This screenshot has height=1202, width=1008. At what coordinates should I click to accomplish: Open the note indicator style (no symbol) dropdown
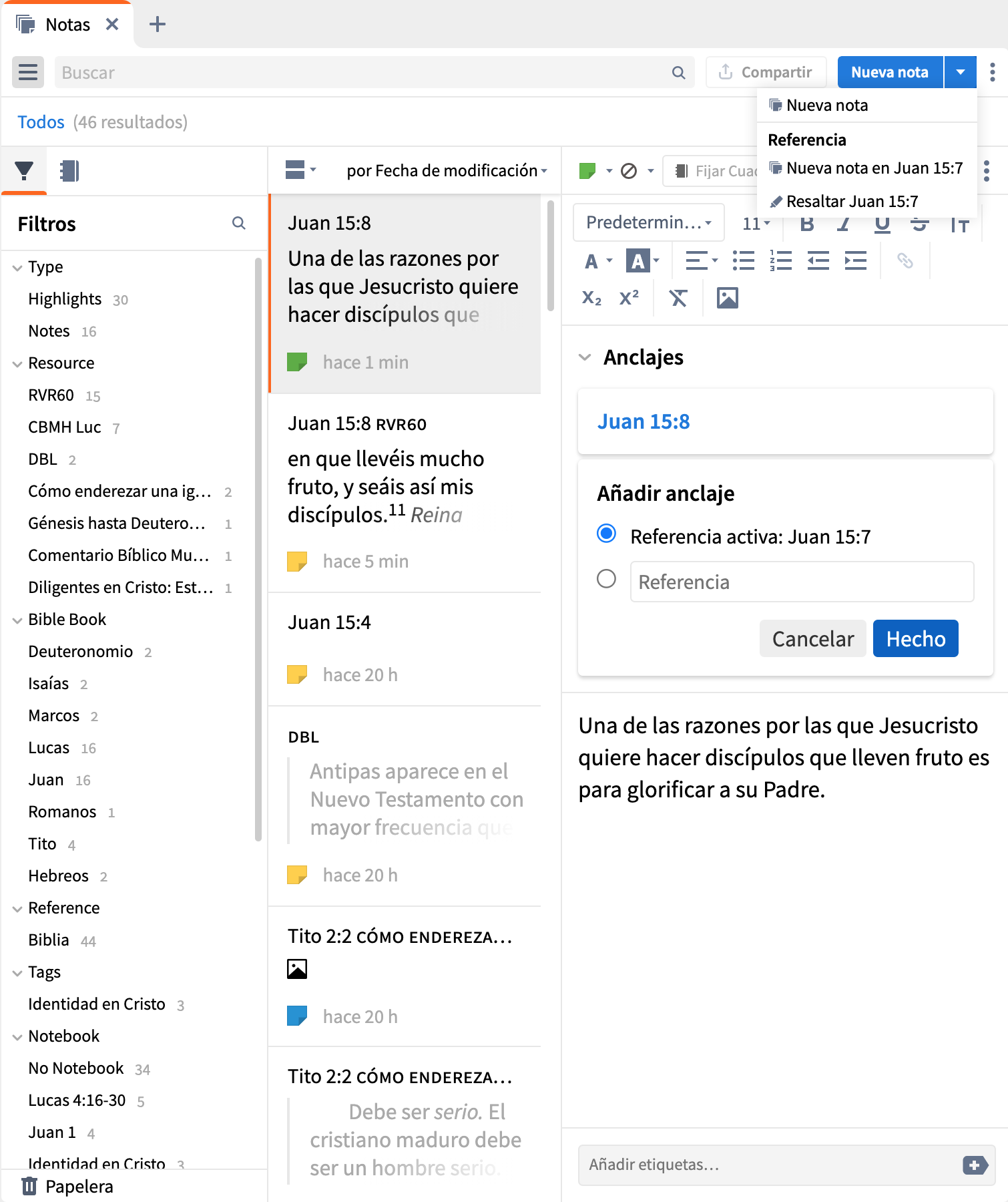[x=637, y=171]
